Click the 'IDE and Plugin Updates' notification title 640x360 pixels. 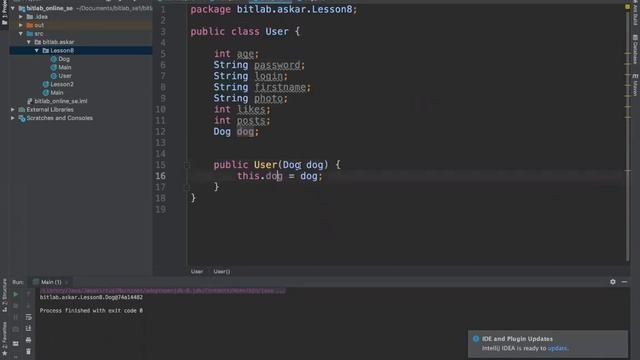pyautogui.click(x=517, y=339)
